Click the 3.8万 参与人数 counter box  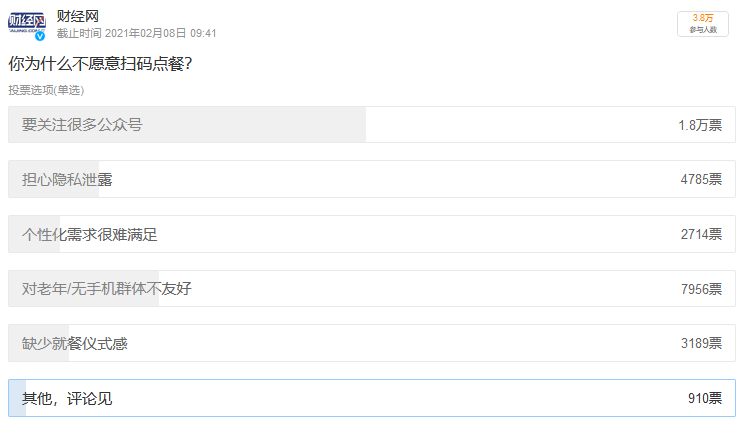(x=703, y=24)
